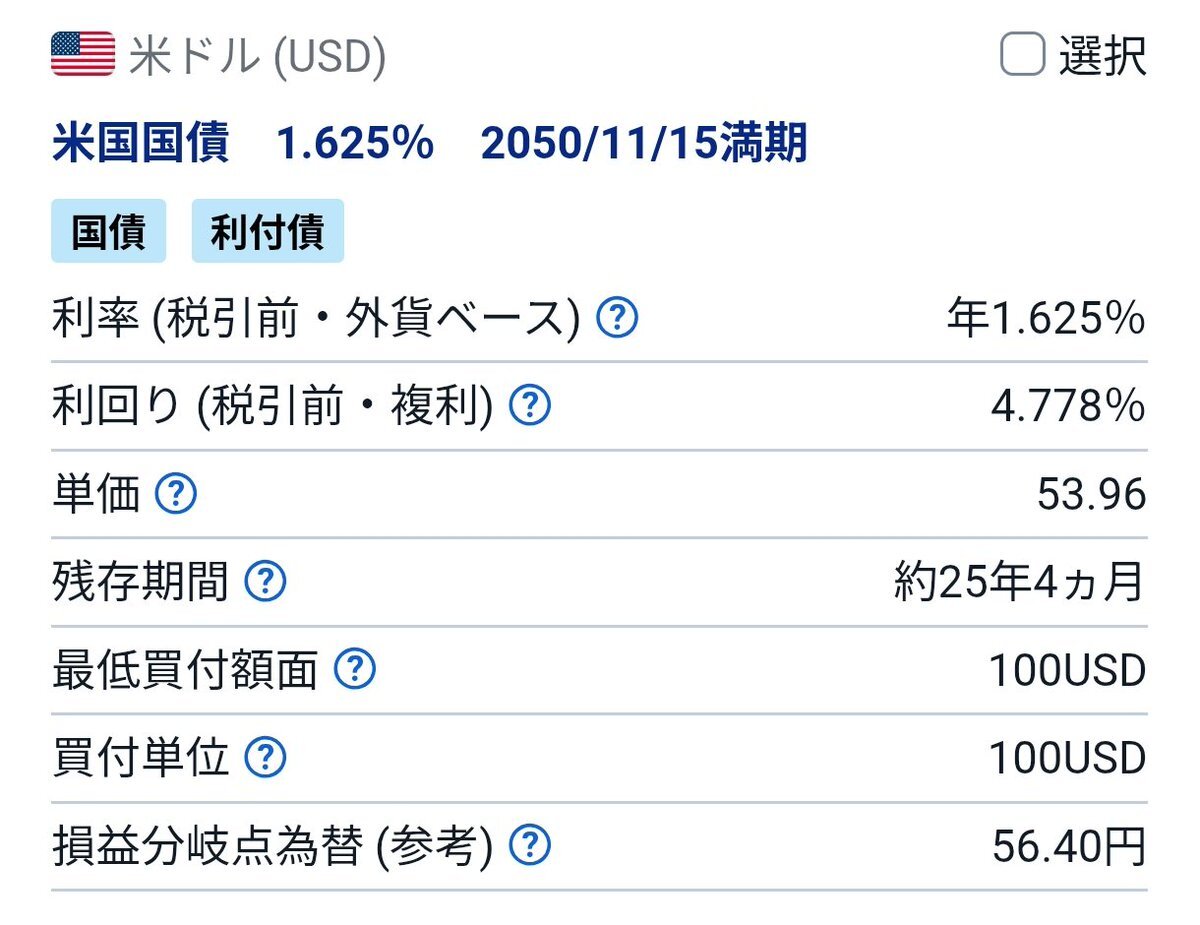Click the 4.778% yield value
This screenshot has height=925, width=1200.
click(x=1067, y=407)
